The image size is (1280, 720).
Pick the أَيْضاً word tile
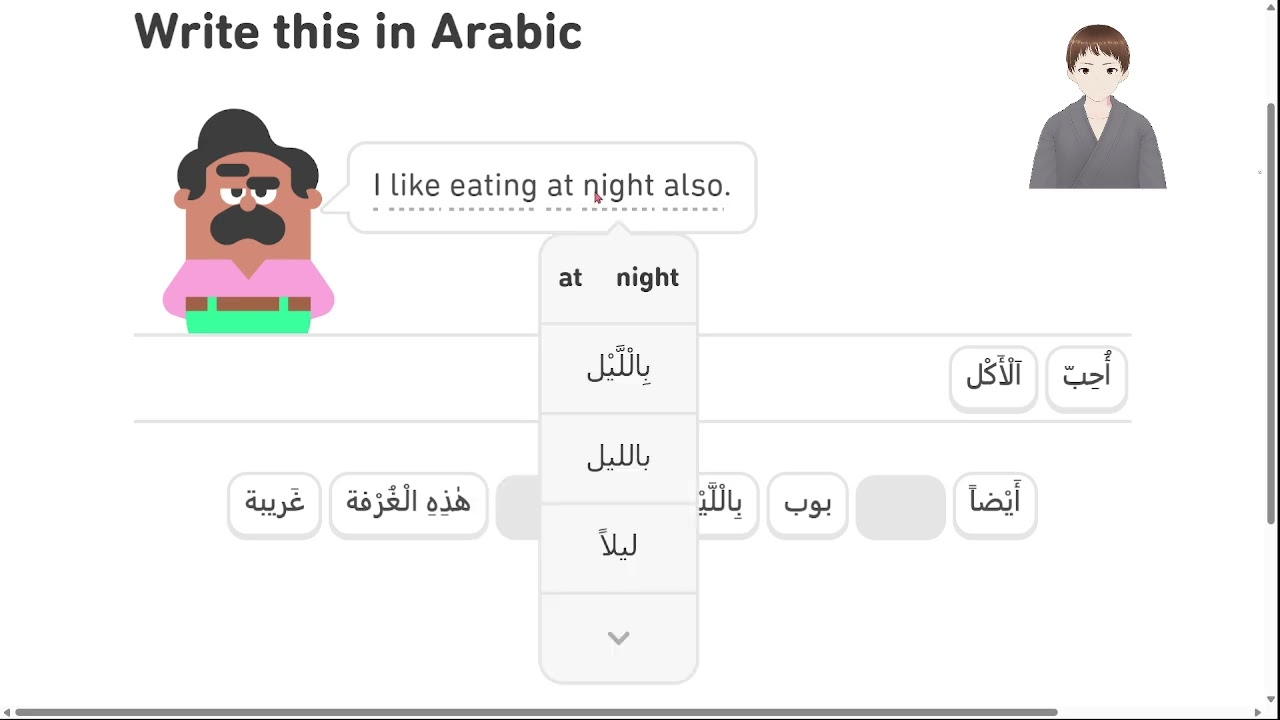994,505
